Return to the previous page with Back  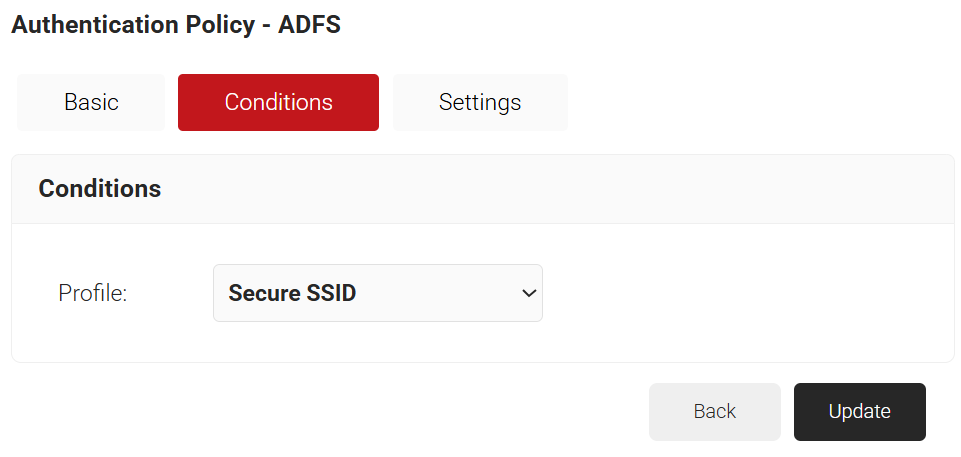[714, 411]
